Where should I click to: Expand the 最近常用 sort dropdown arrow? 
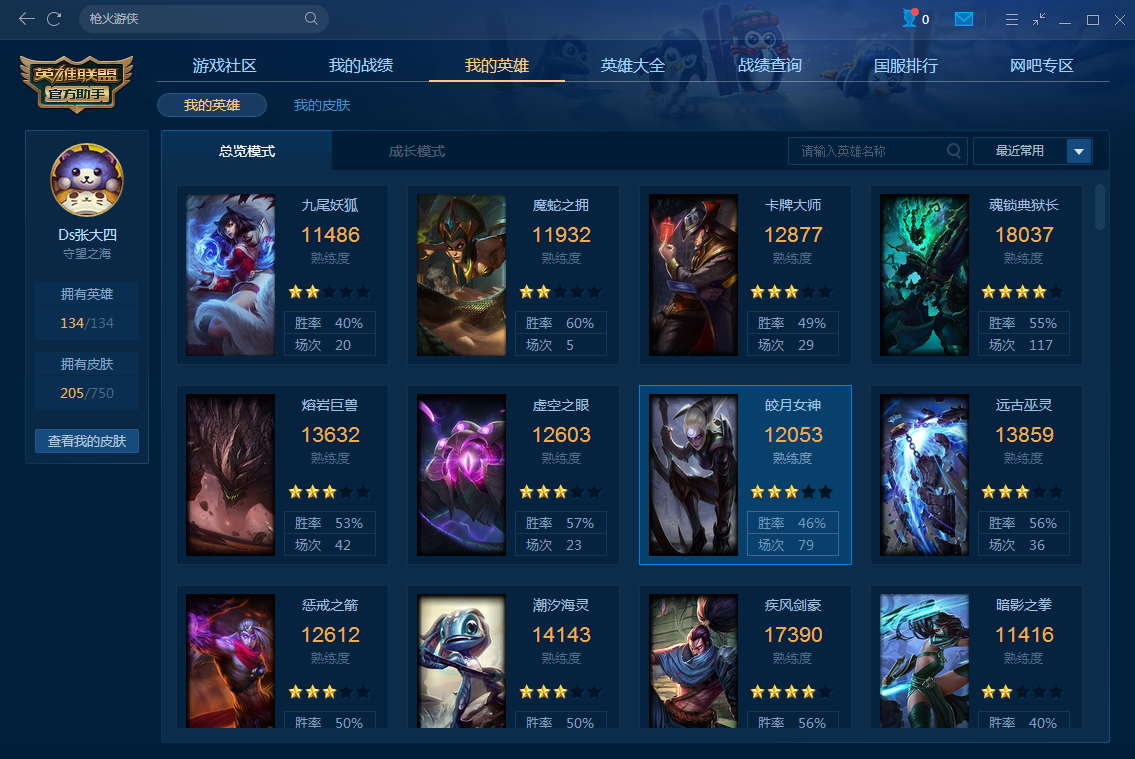click(1079, 151)
